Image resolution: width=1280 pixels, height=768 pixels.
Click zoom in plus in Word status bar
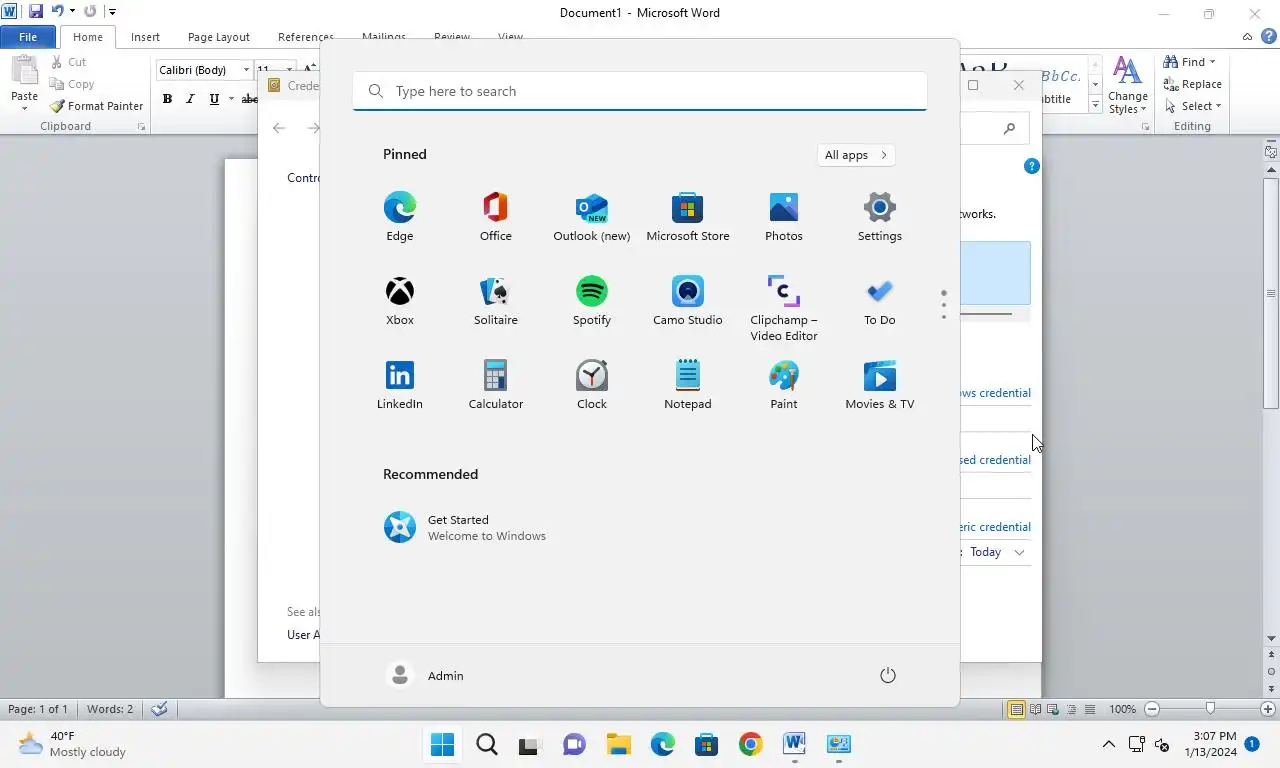(1268, 709)
